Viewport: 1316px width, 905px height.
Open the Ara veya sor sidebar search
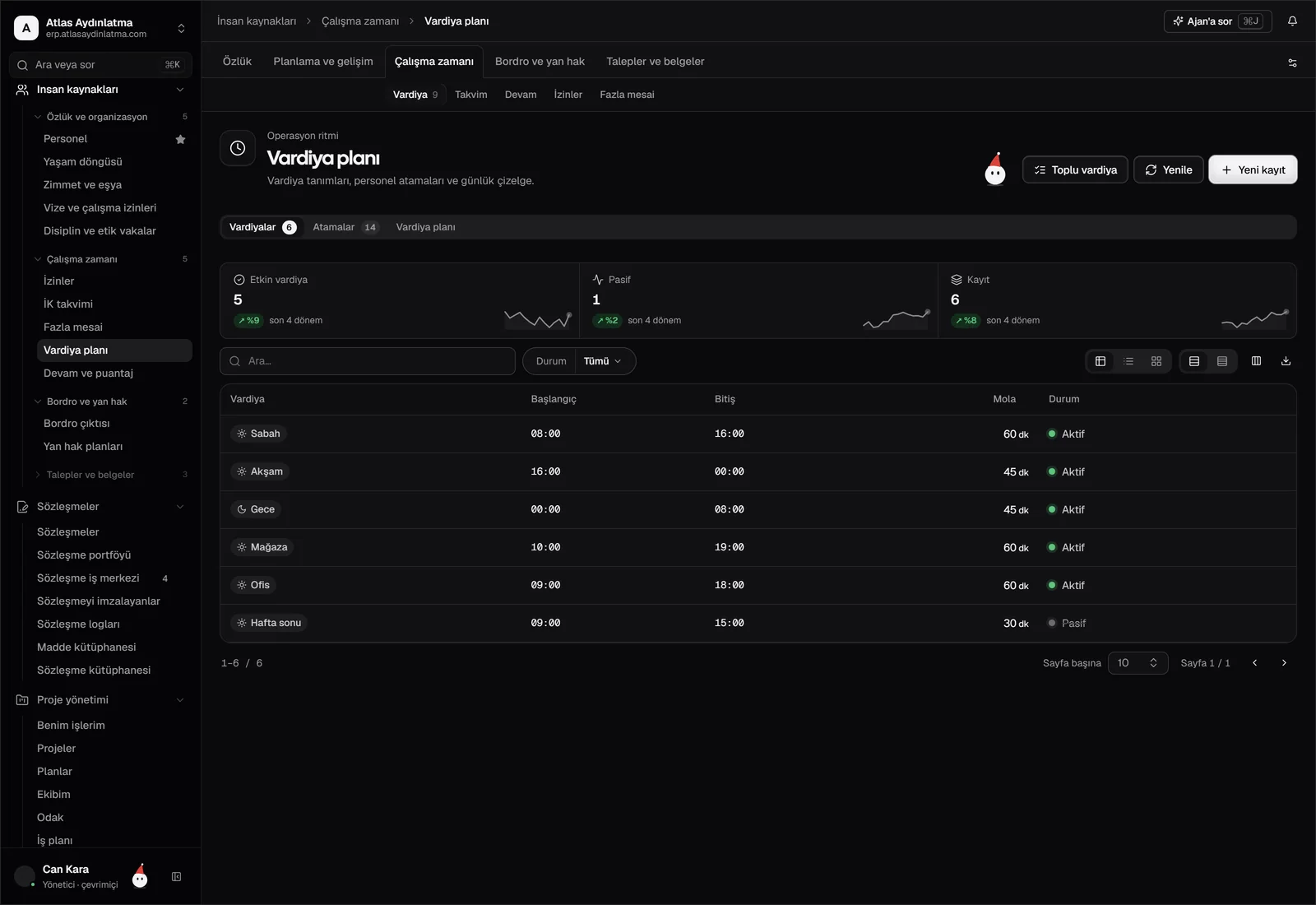click(100, 65)
